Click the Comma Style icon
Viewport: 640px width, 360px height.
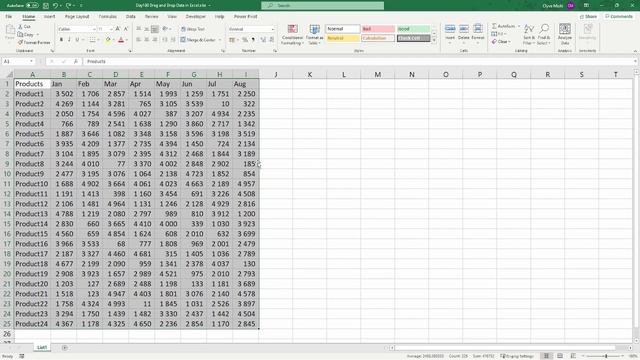click(x=253, y=40)
